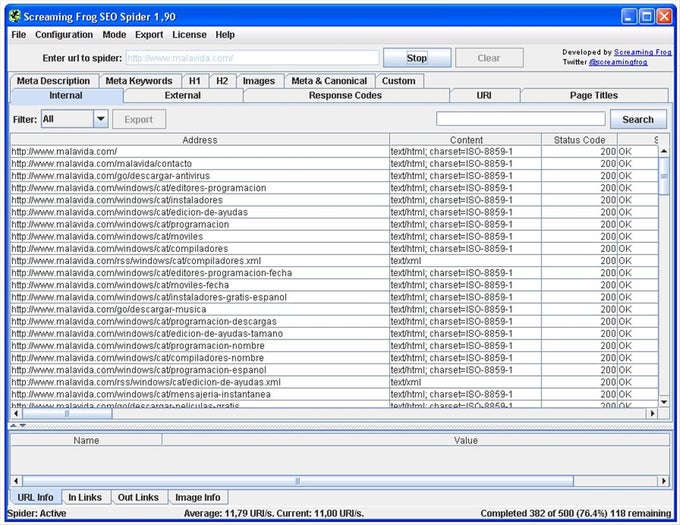Select the cat/editores-programacion row

click(x=334, y=188)
